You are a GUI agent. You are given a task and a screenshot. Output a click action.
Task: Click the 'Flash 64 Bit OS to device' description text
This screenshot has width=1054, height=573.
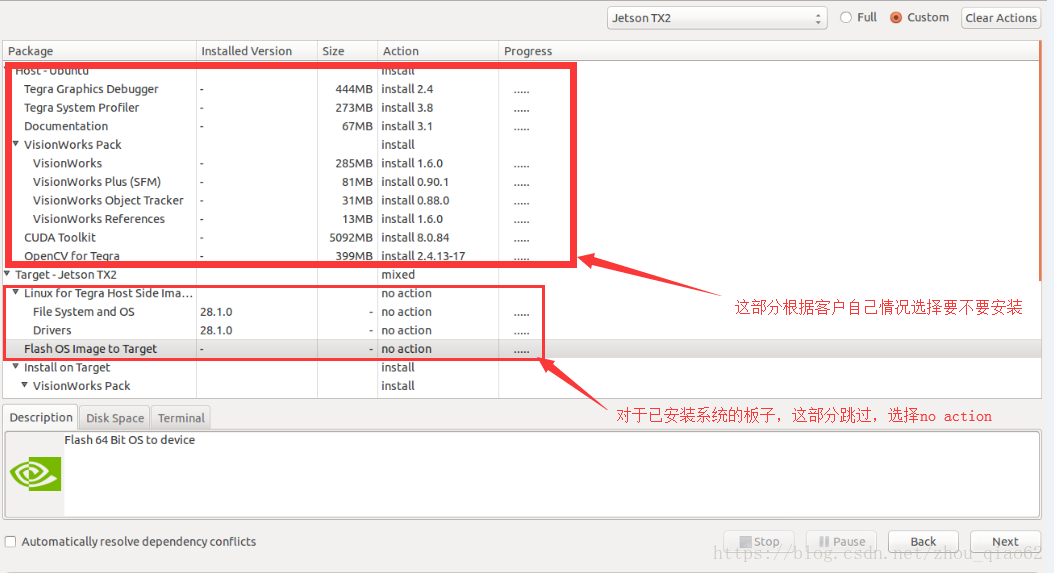tap(130, 440)
